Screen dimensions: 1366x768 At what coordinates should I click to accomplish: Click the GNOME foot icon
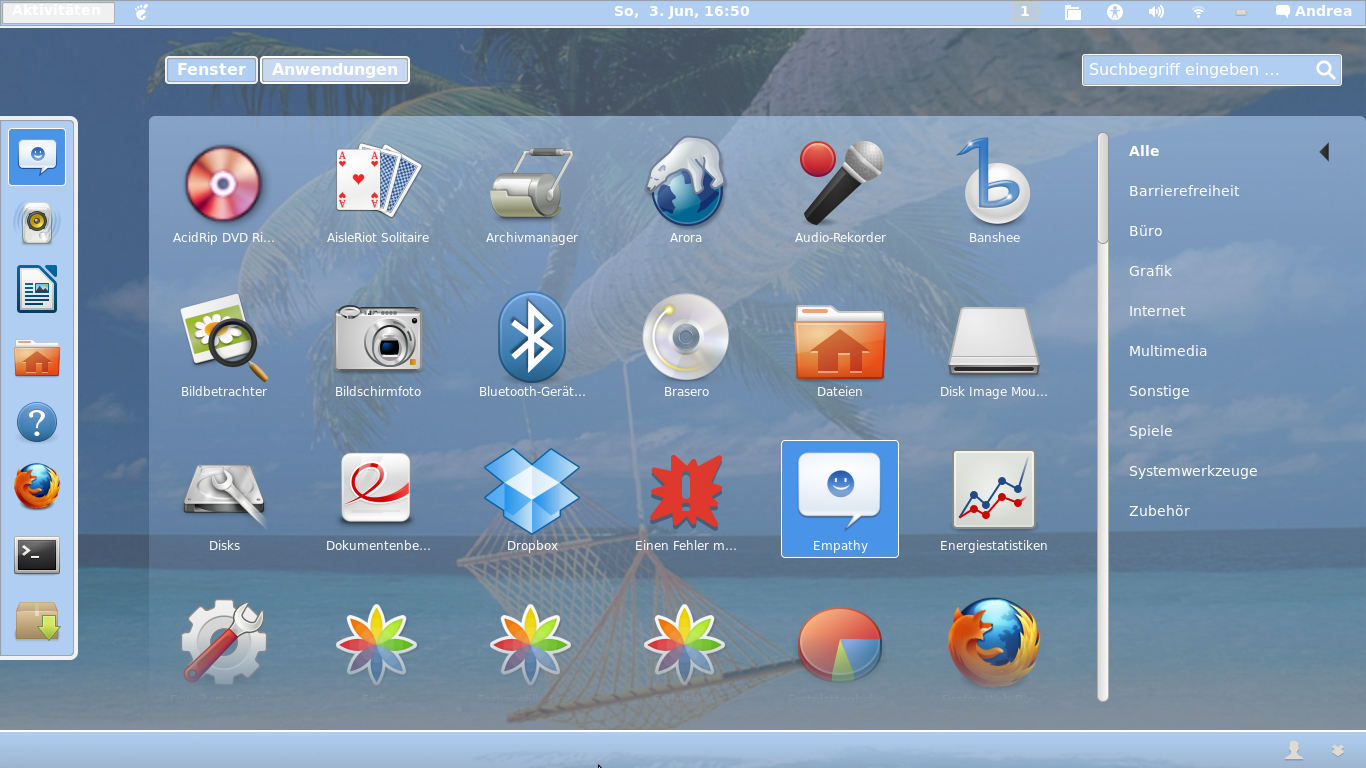pos(142,12)
